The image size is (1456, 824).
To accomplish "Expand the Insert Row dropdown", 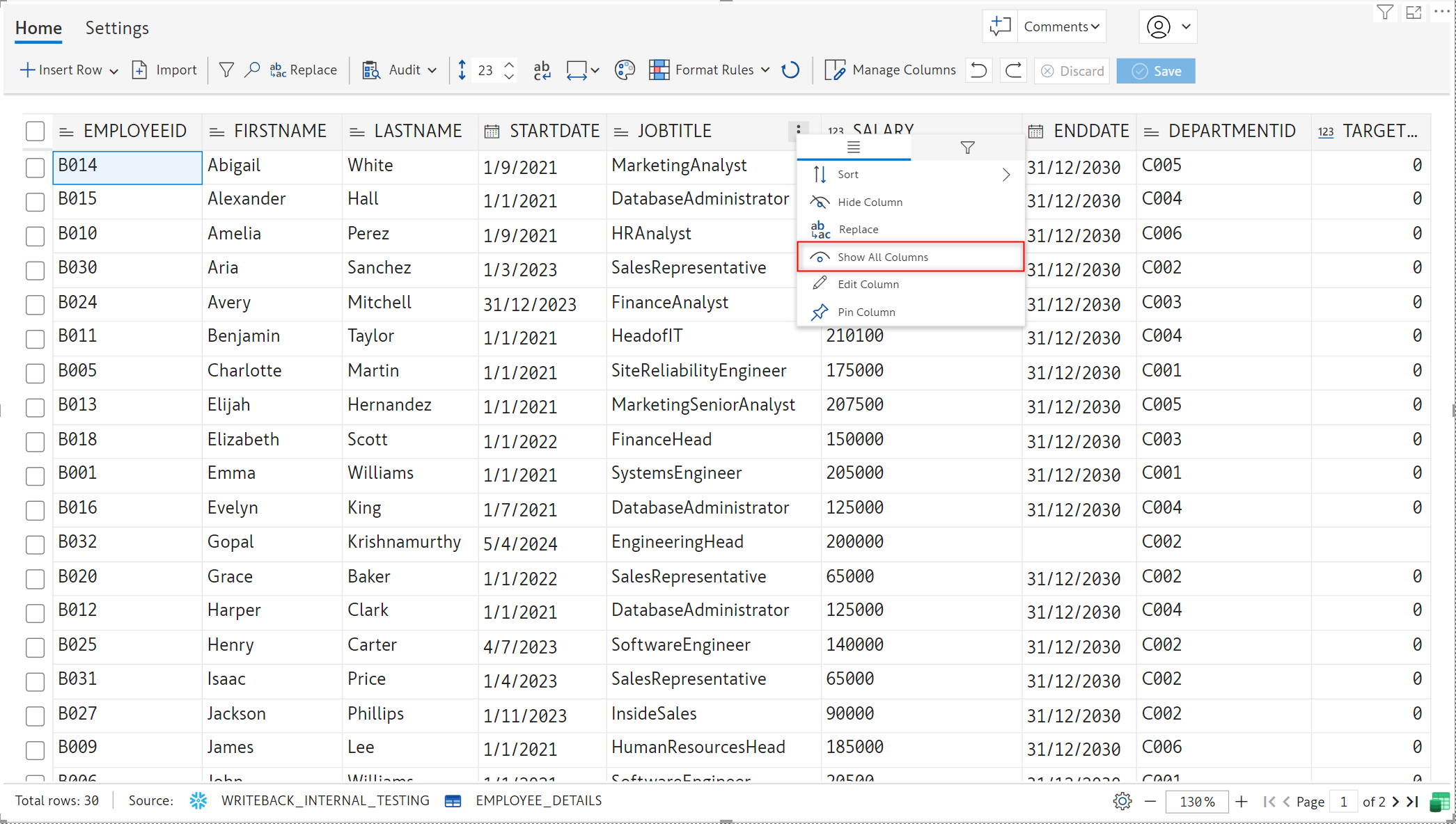I will pos(114,71).
